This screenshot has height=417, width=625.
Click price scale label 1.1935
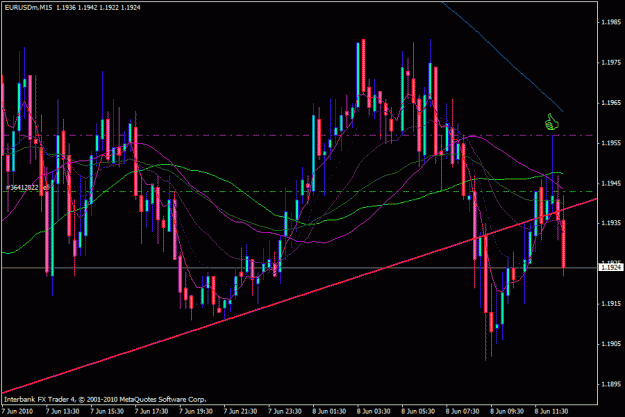(611, 223)
